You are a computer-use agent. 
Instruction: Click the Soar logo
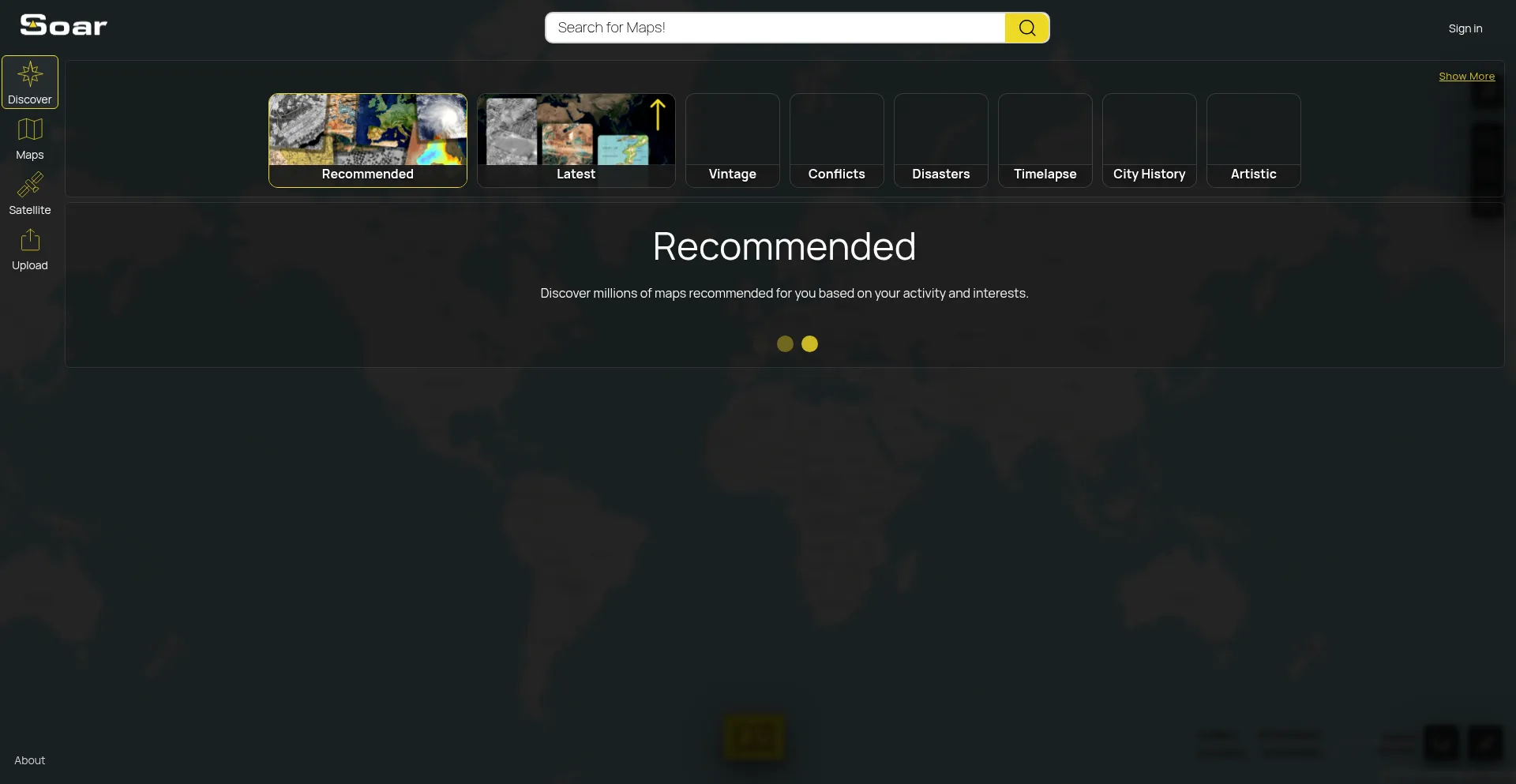click(63, 25)
